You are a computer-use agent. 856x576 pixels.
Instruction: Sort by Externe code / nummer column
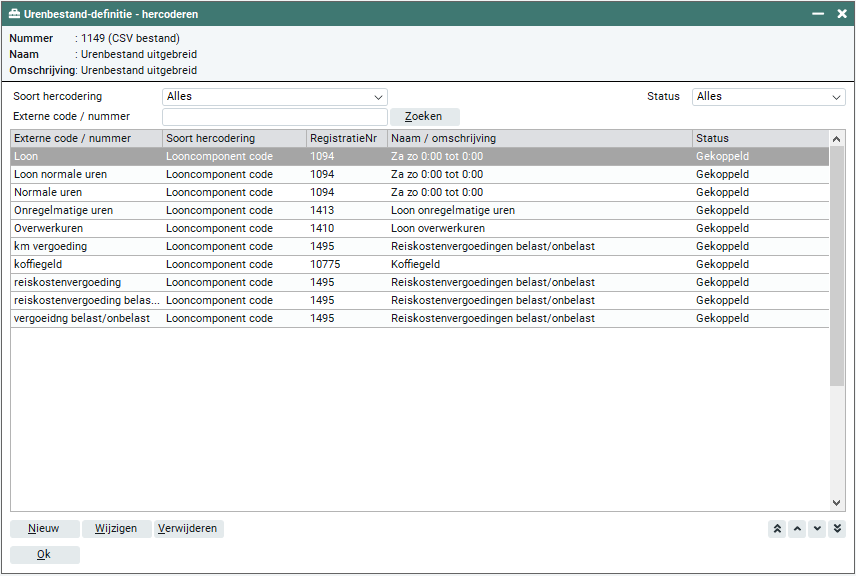click(86, 138)
